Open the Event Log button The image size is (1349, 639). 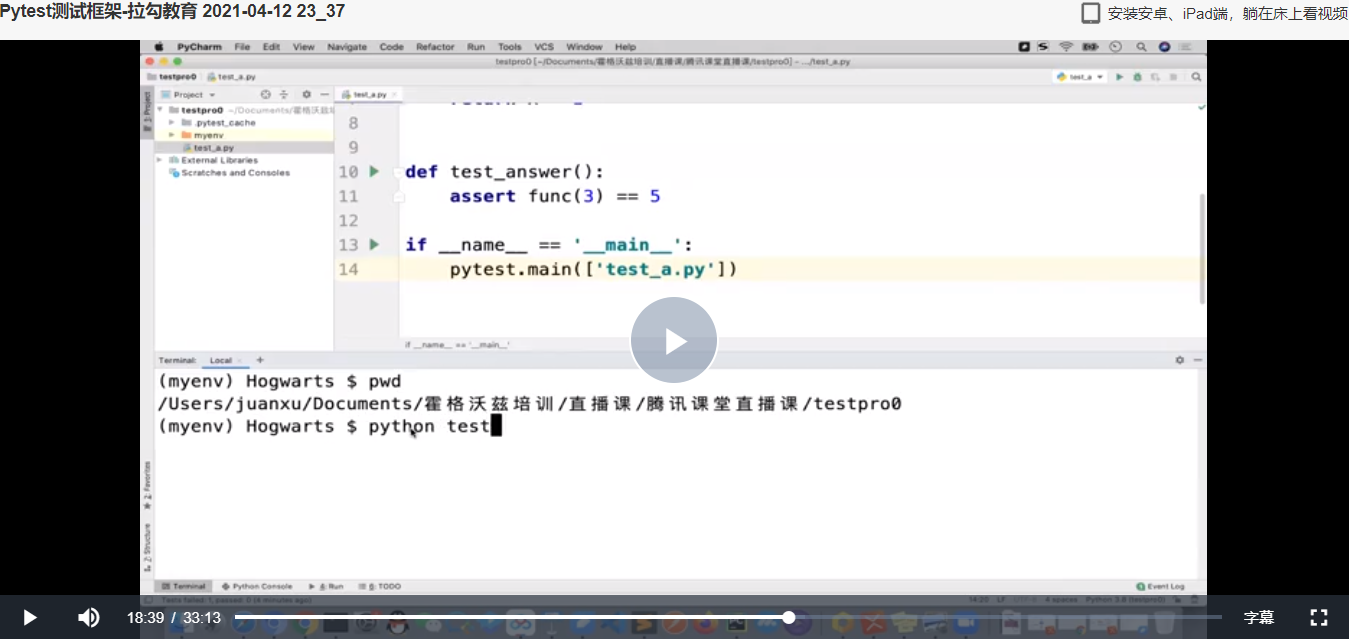tap(1161, 586)
